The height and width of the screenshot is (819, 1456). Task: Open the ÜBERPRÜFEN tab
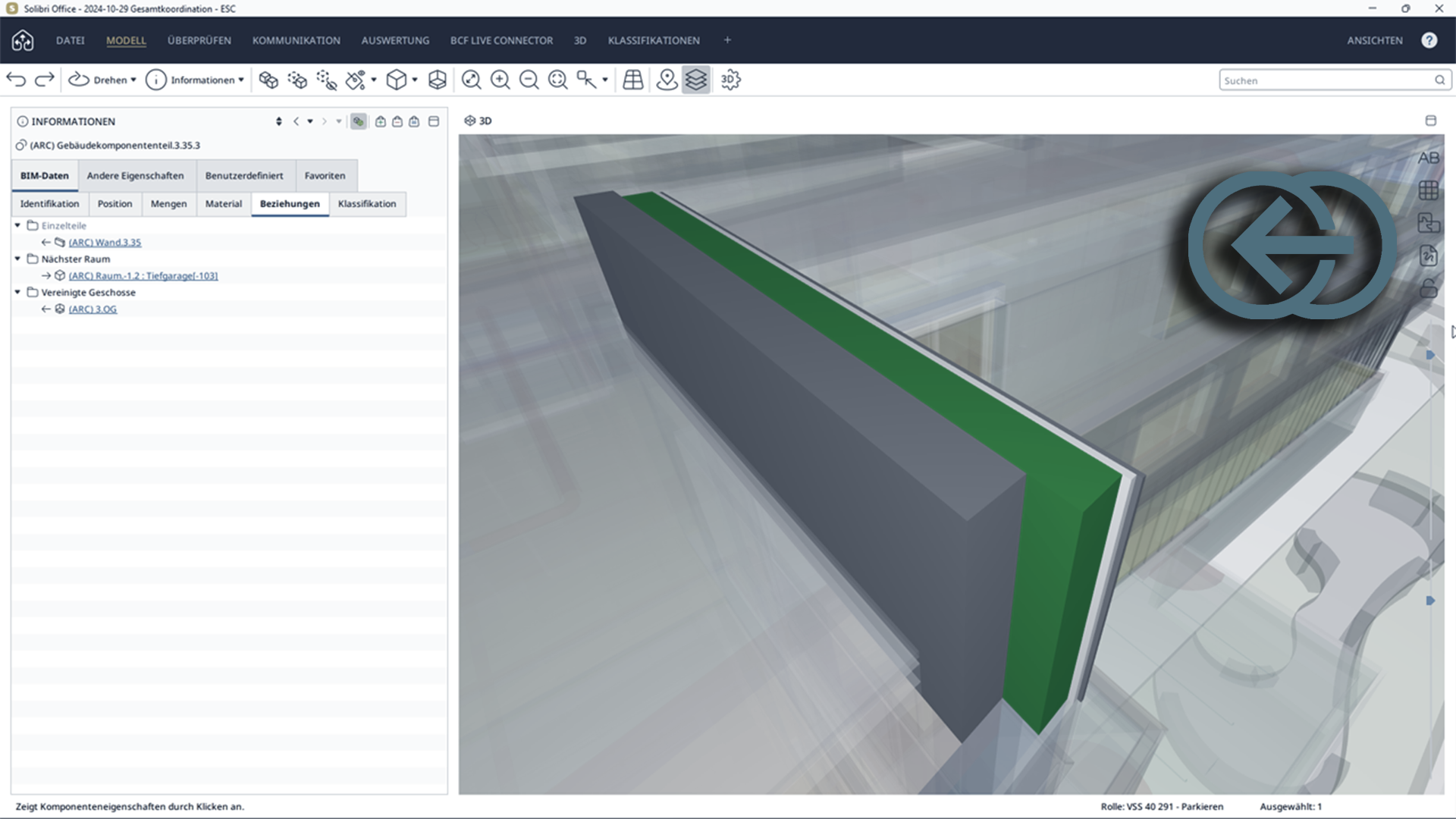point(199,40)
